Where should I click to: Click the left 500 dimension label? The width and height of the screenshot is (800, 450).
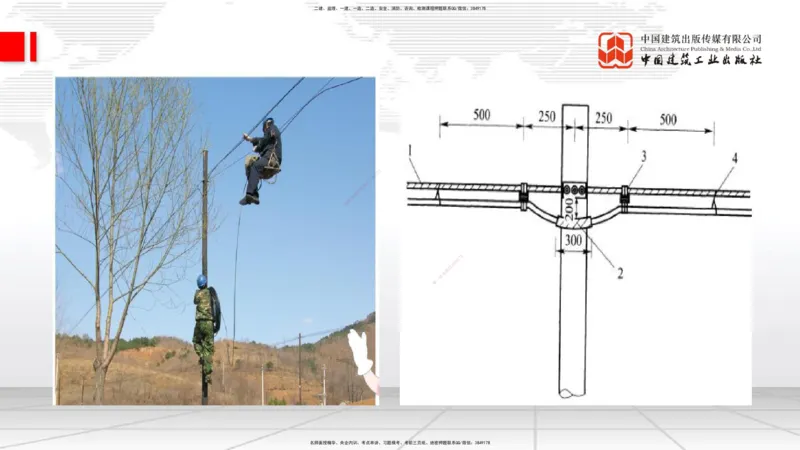(x=481, y=115)
